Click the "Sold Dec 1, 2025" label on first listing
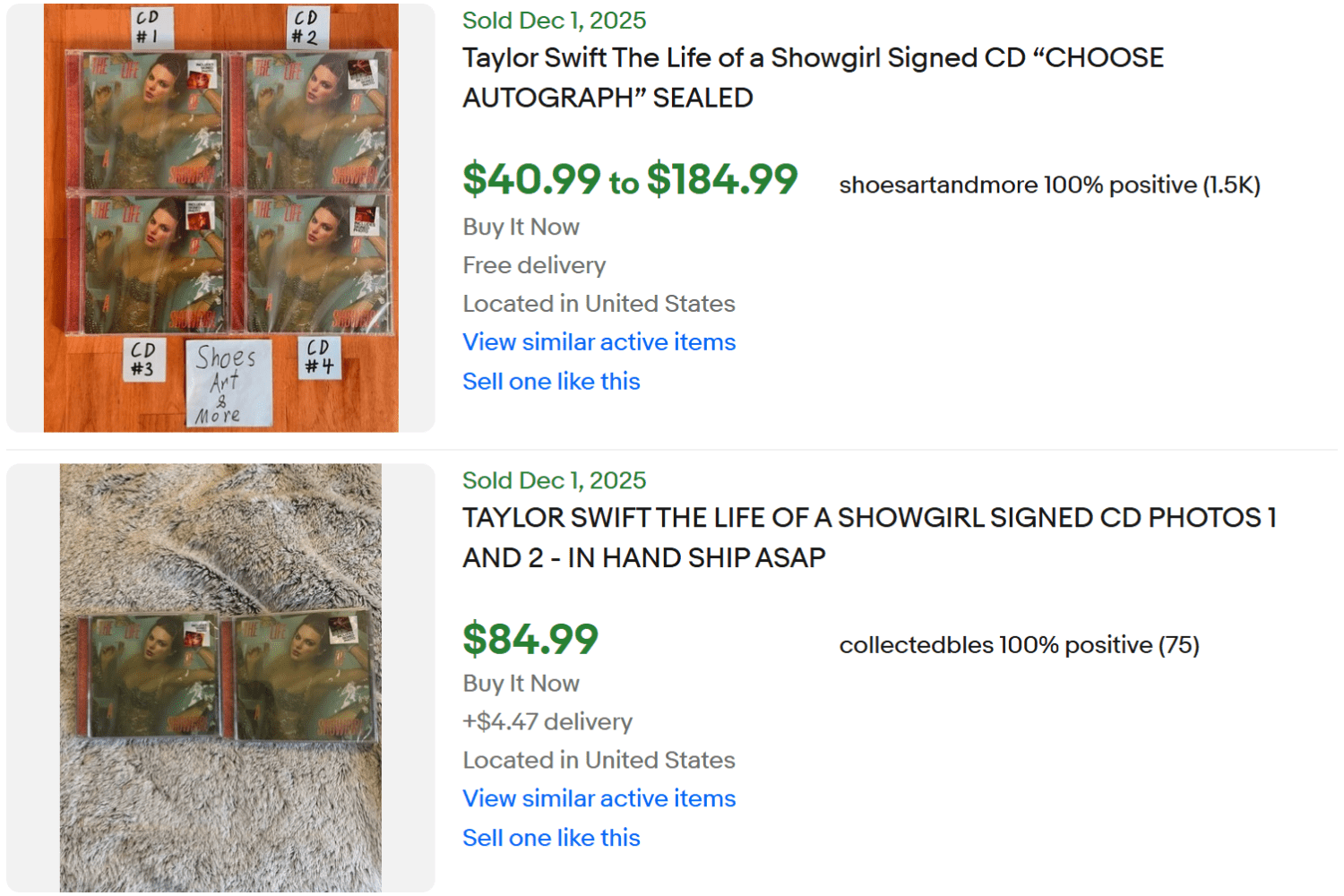 click(x=553, y=21)
